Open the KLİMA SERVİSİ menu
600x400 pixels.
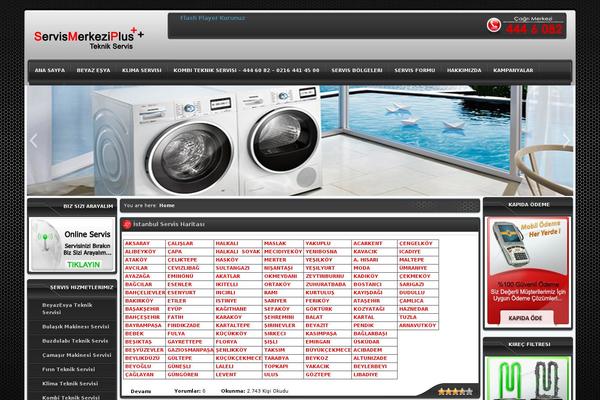(x=142, y=70)
